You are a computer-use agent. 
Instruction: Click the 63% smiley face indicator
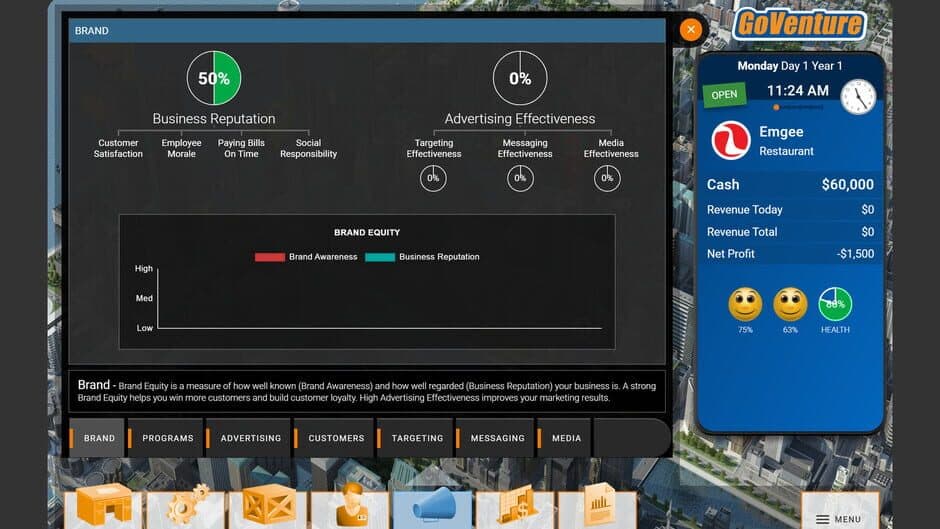790,305
